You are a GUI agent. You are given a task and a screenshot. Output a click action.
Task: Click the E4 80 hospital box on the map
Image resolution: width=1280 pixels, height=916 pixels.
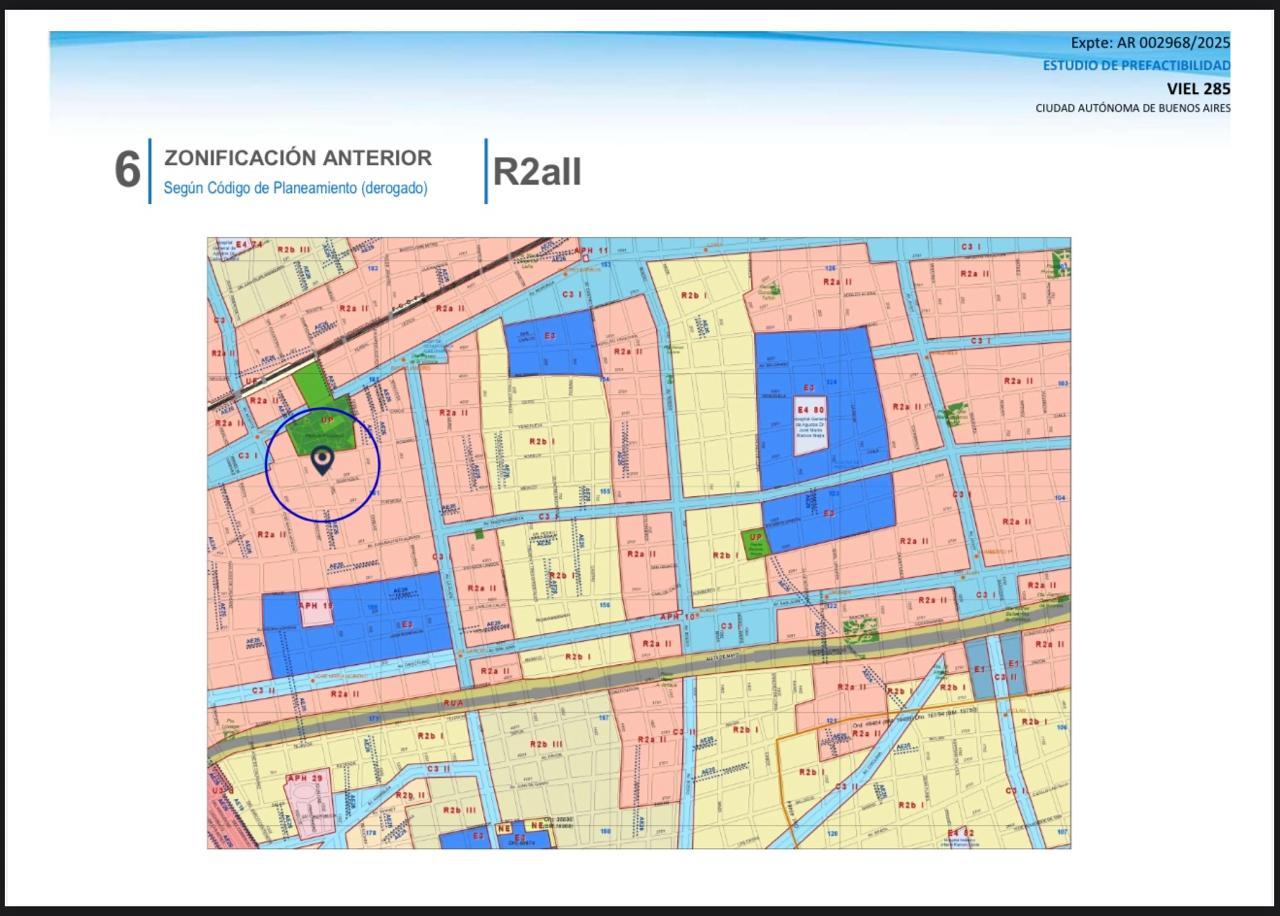tap(810, 426)
